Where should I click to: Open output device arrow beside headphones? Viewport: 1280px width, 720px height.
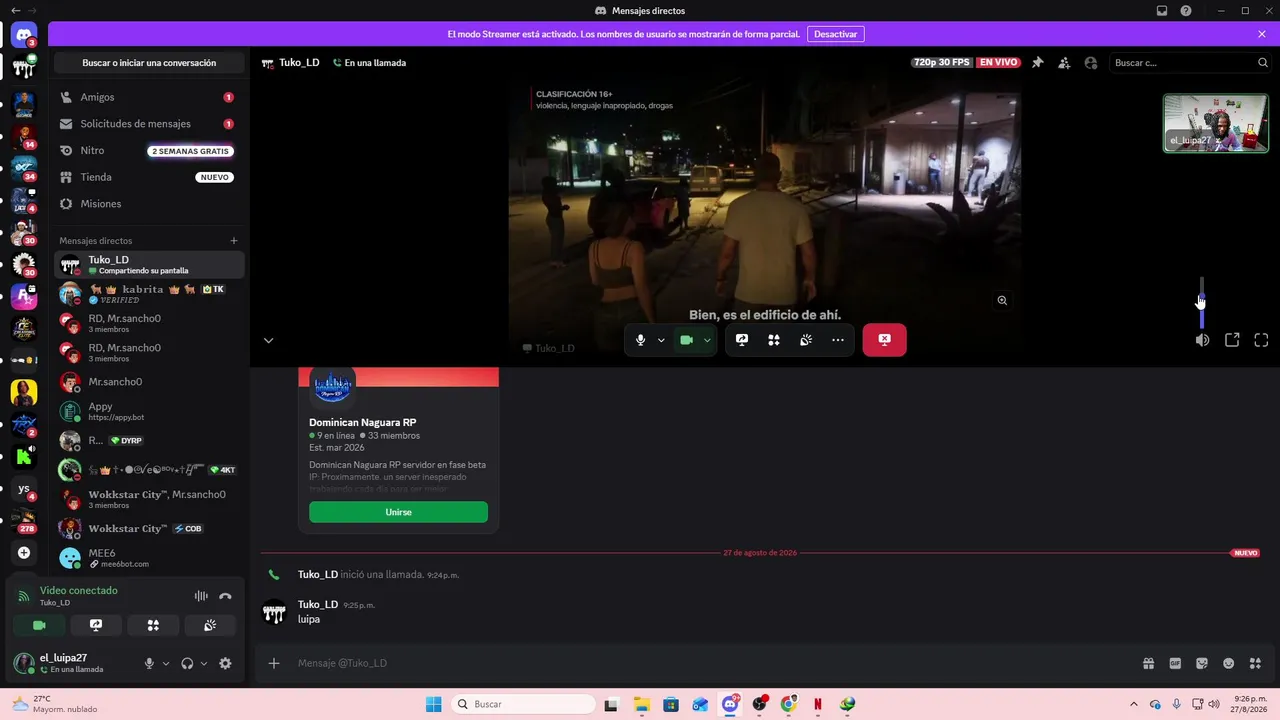(204, 663)
